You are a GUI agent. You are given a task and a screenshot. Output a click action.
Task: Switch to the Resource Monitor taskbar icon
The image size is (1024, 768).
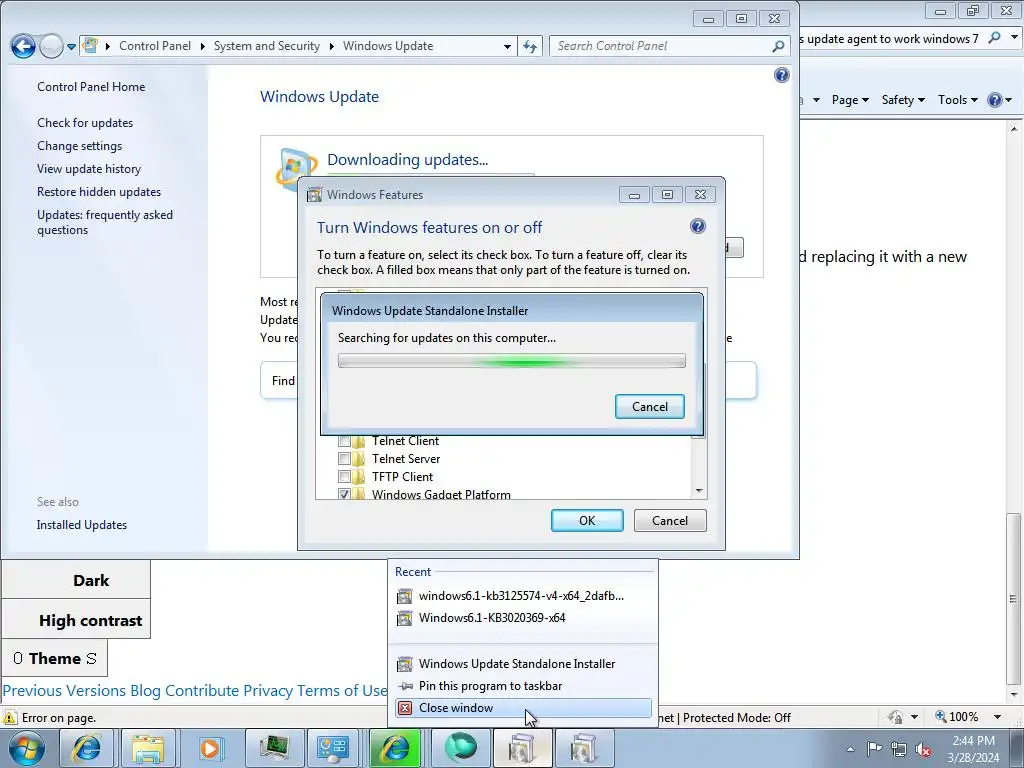coord(274,748)
